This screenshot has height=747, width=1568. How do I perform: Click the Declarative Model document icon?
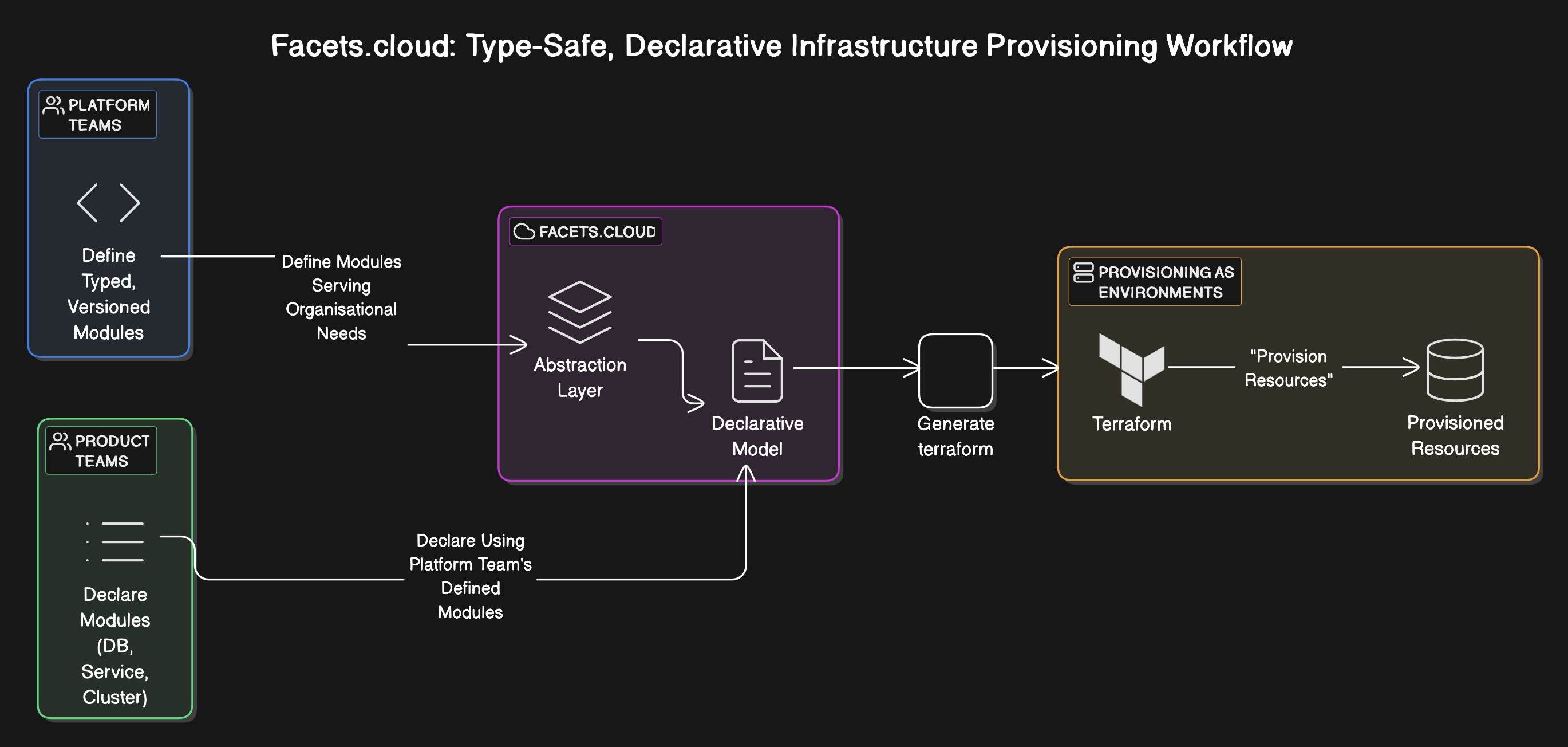tap(757, 371)
